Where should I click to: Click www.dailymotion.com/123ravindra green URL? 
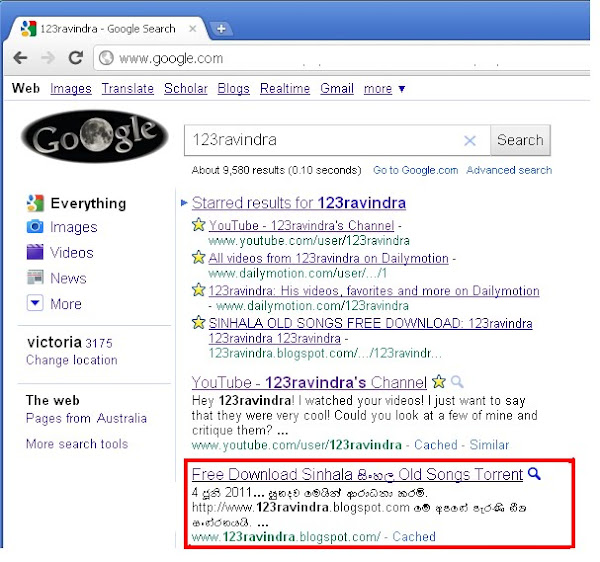point(313,306)
